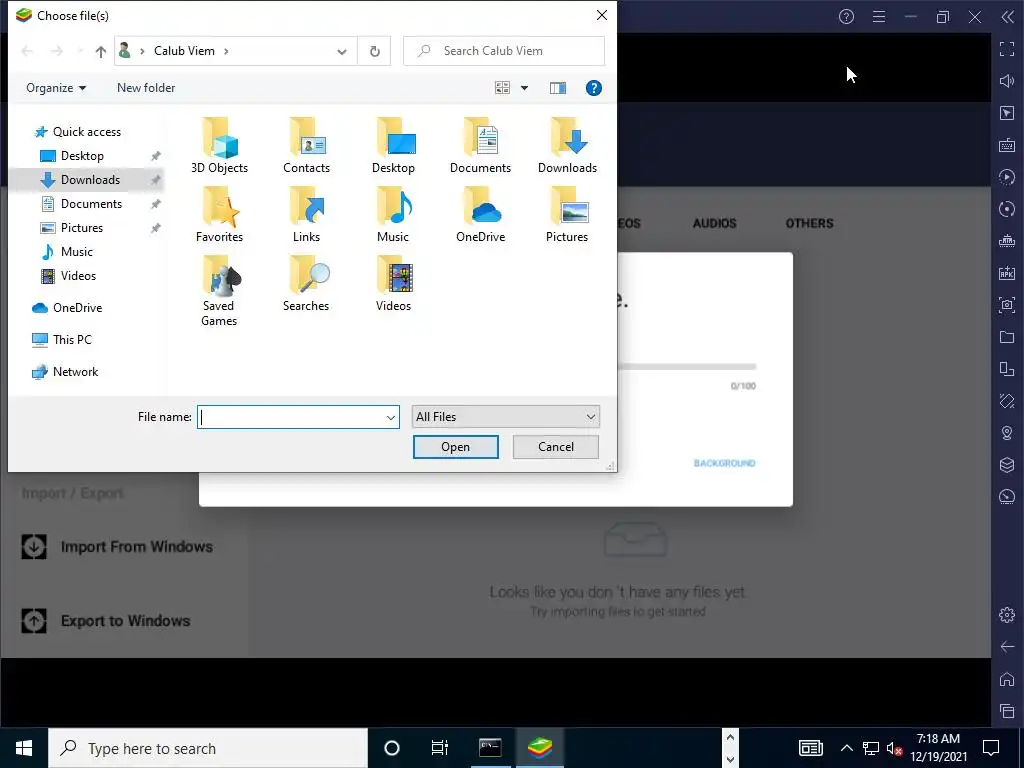Click BlueStacks volume icon in sidebar
The image size is (1024, 768).
click(x=1007, y=81)
